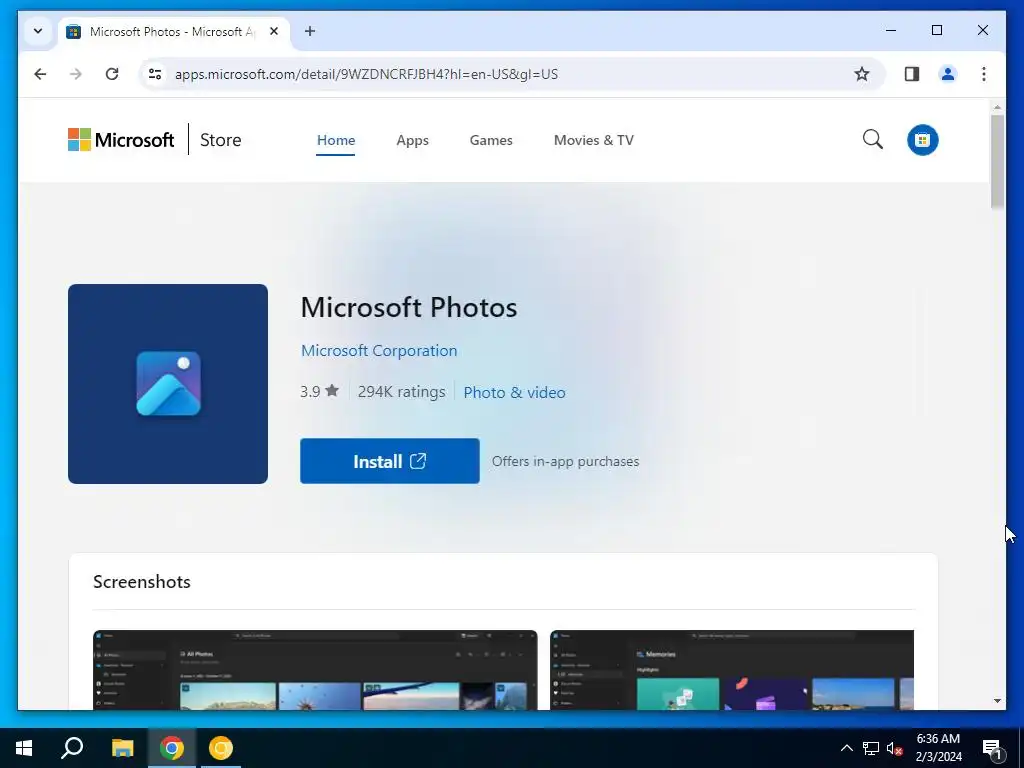View site information icon in address bar
Screen dimensions: 1024x768
click(155, 74)
